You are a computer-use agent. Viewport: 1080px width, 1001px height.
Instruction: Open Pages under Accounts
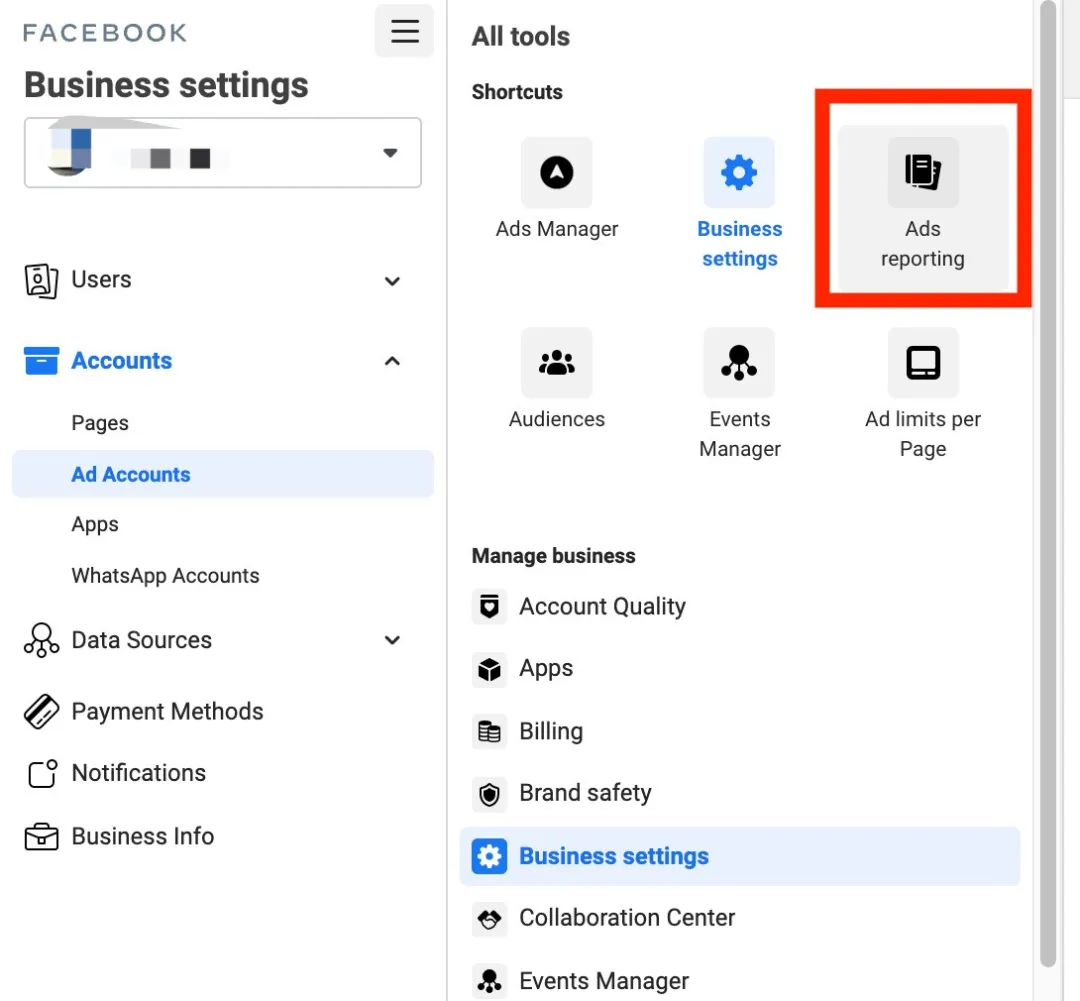(100, 423)
